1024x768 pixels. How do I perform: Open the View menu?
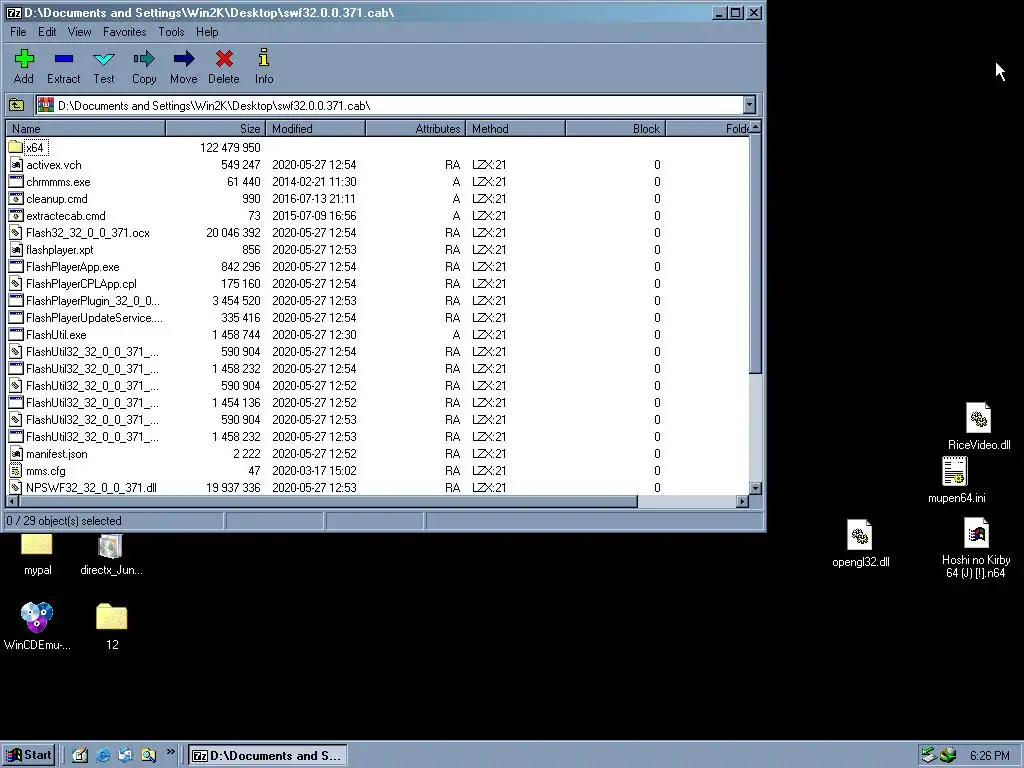[x=80, y=32]
